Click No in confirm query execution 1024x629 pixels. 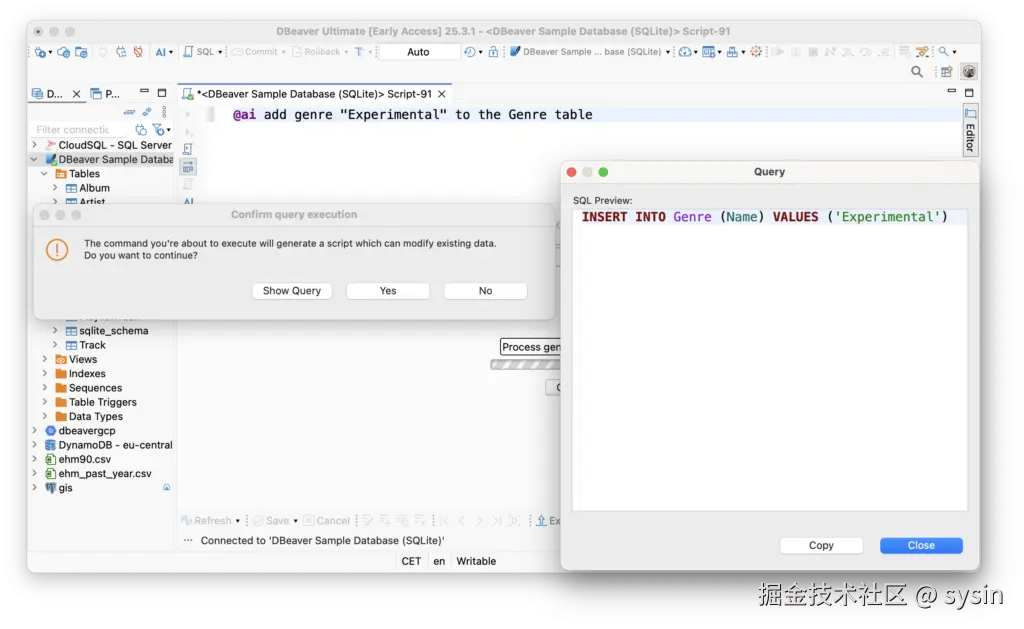point(485,291)
